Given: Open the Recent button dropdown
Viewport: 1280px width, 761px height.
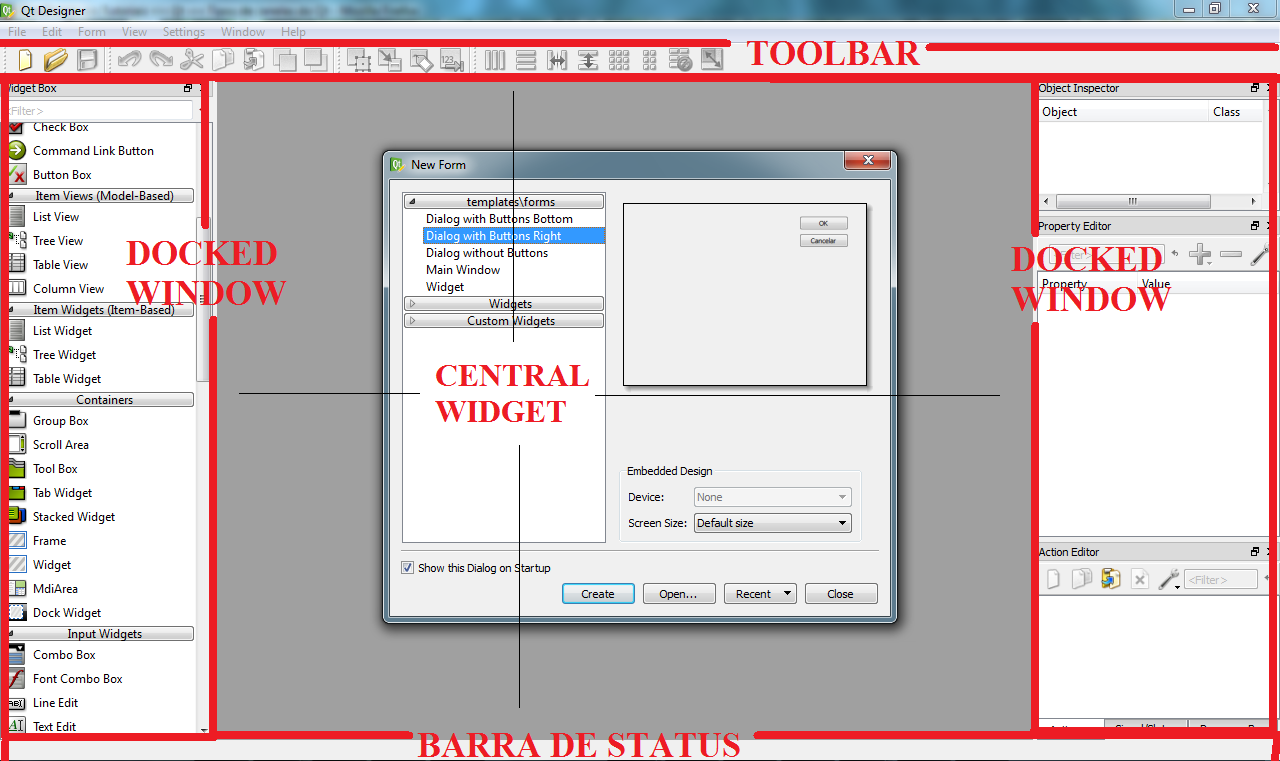Looking at the screenshot, I should 788,594.
